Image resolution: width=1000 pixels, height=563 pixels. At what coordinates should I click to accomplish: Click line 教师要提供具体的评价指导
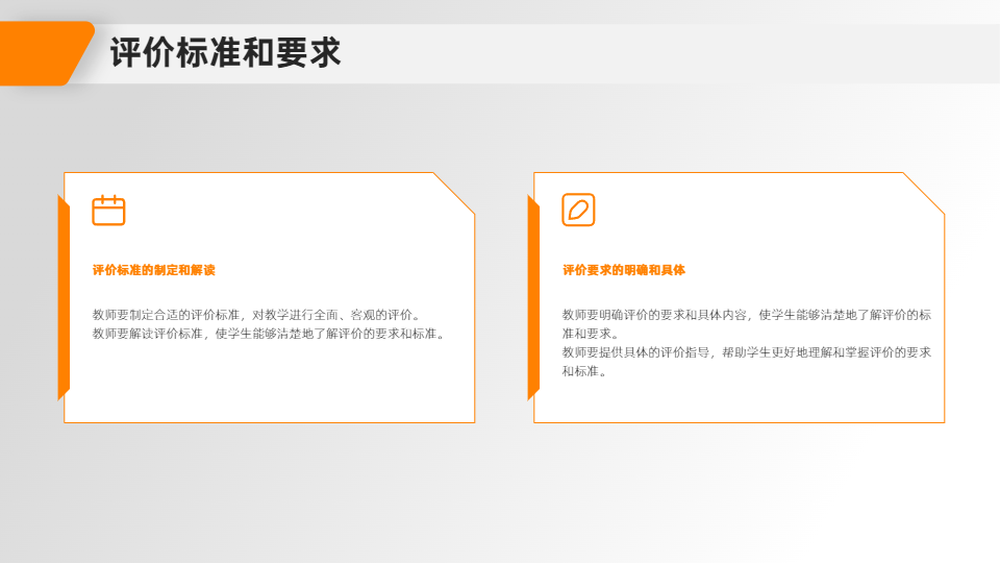(747, 362)
